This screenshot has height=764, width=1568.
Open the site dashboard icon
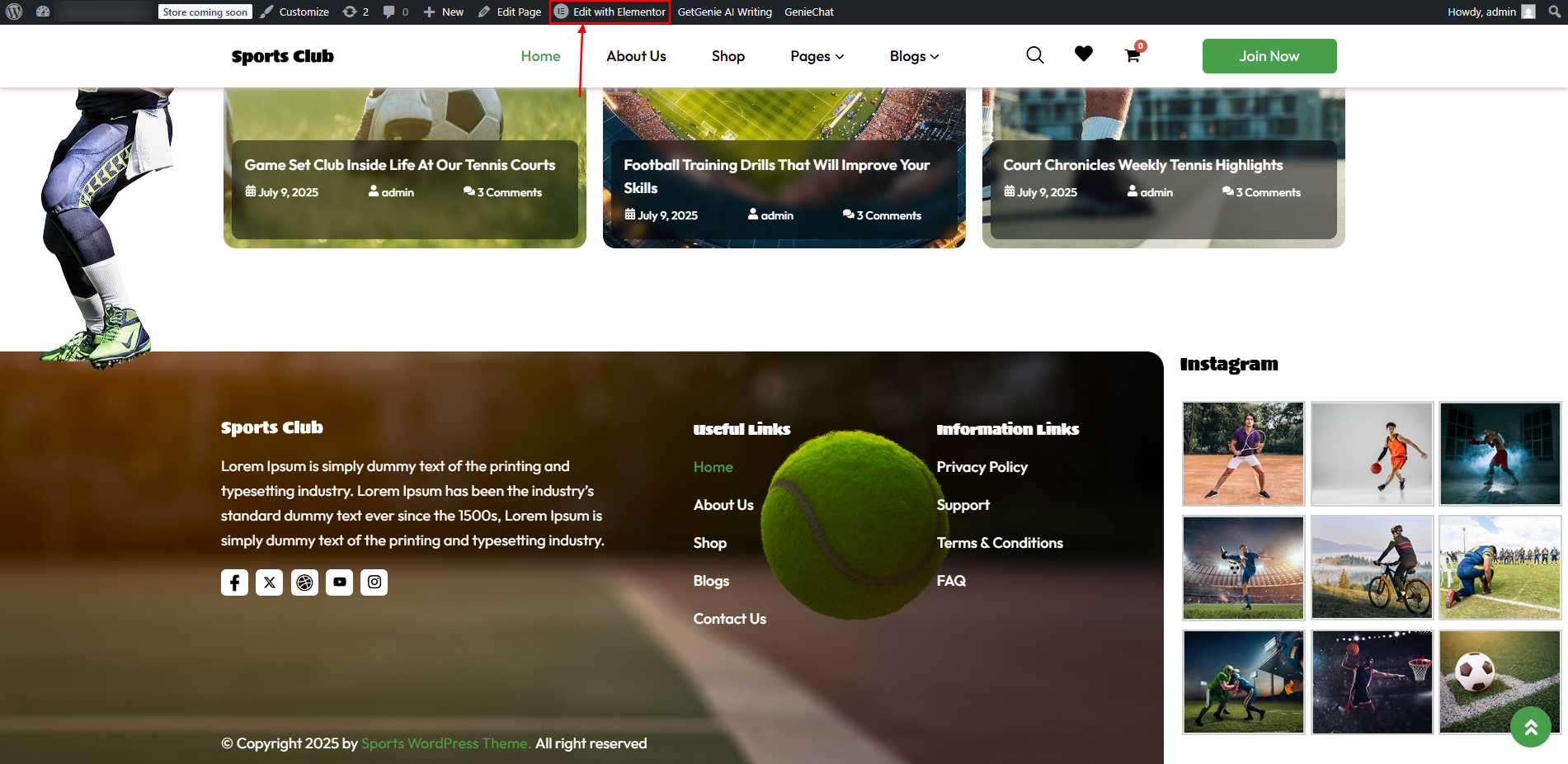click(43, 12)
